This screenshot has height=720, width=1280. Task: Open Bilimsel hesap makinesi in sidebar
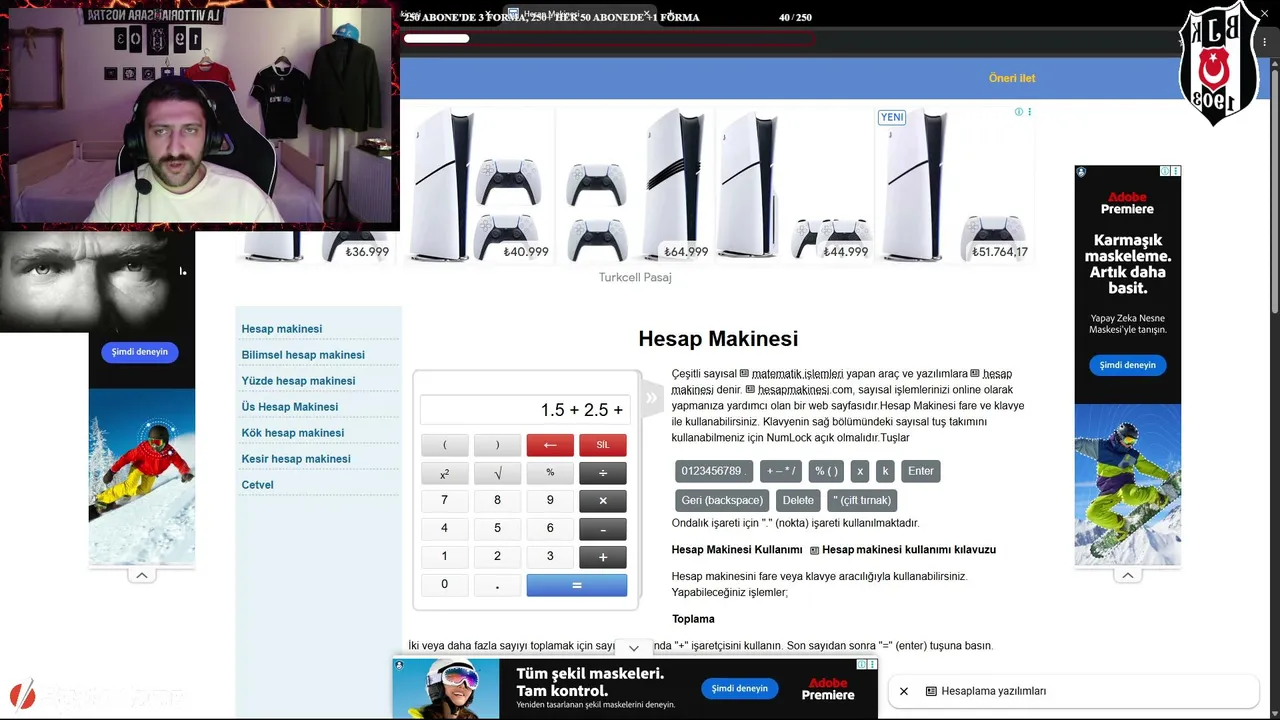303,355
